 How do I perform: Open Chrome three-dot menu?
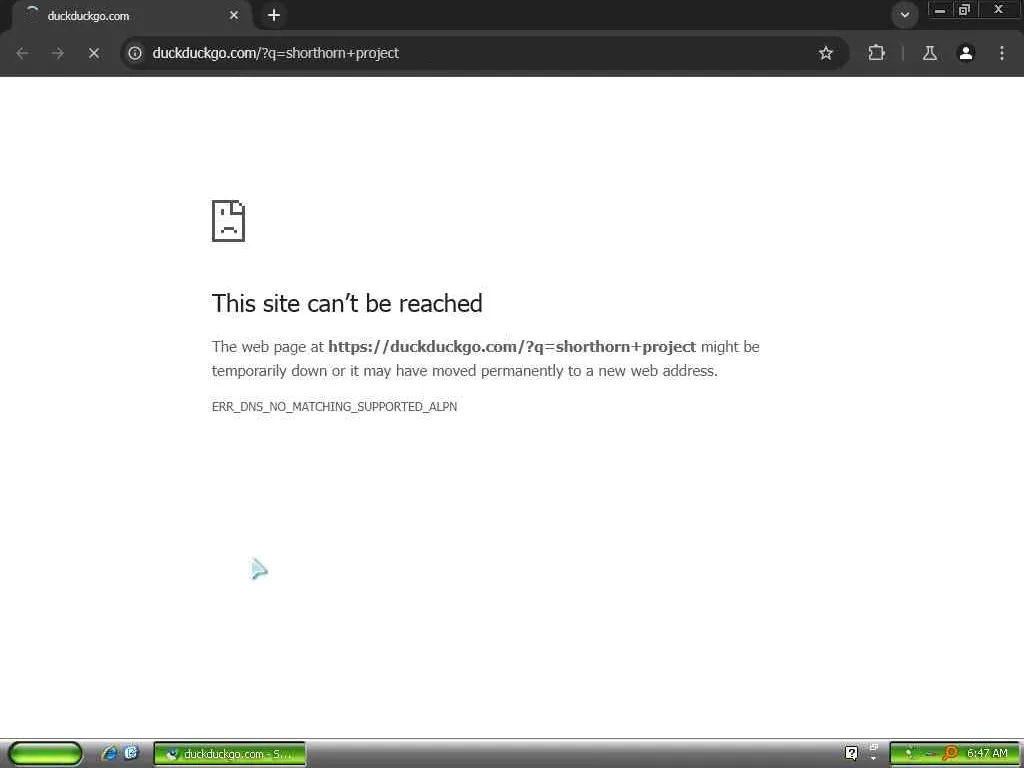1002,54
